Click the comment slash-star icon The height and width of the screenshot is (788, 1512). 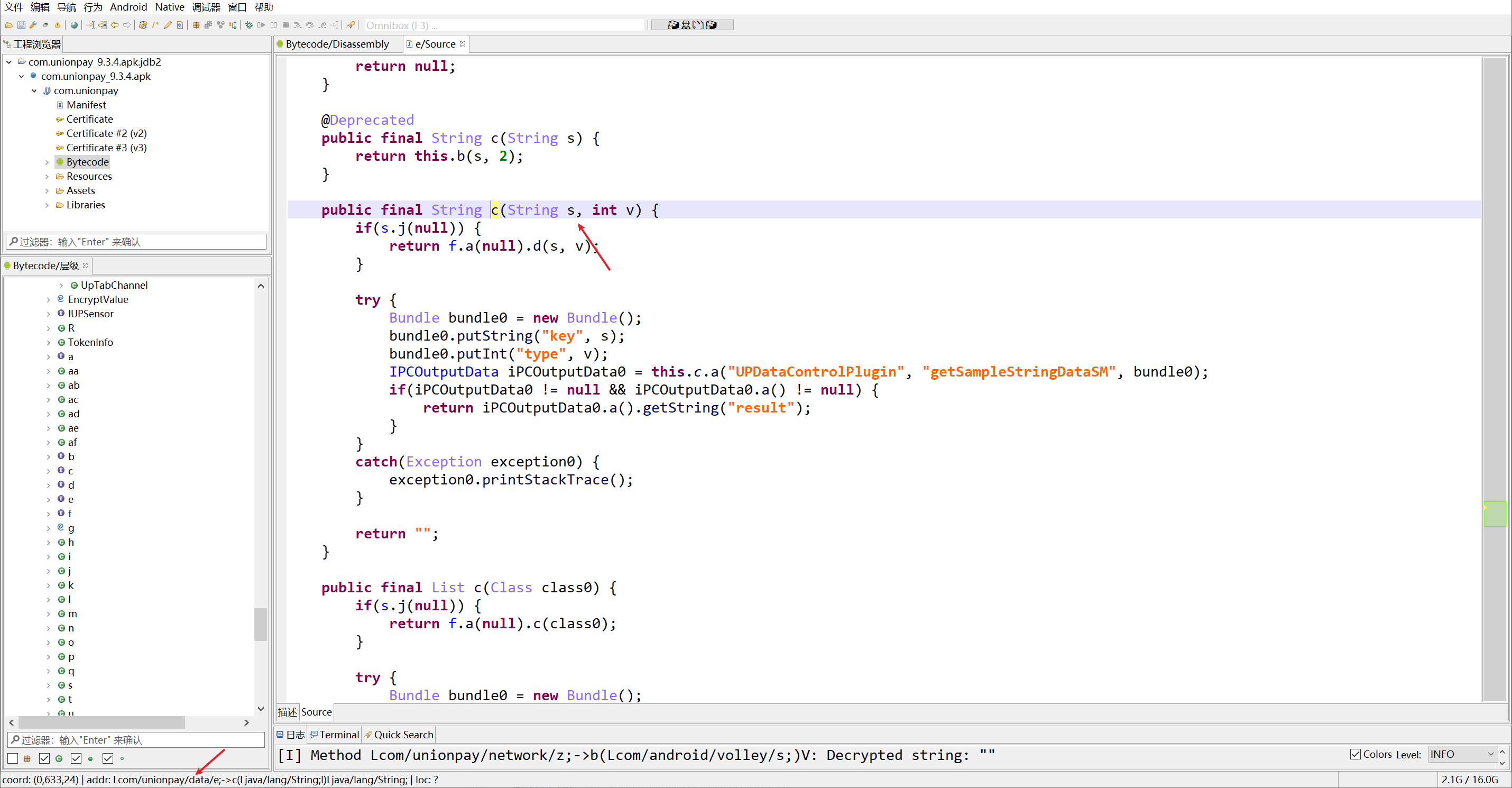[155, 25]
